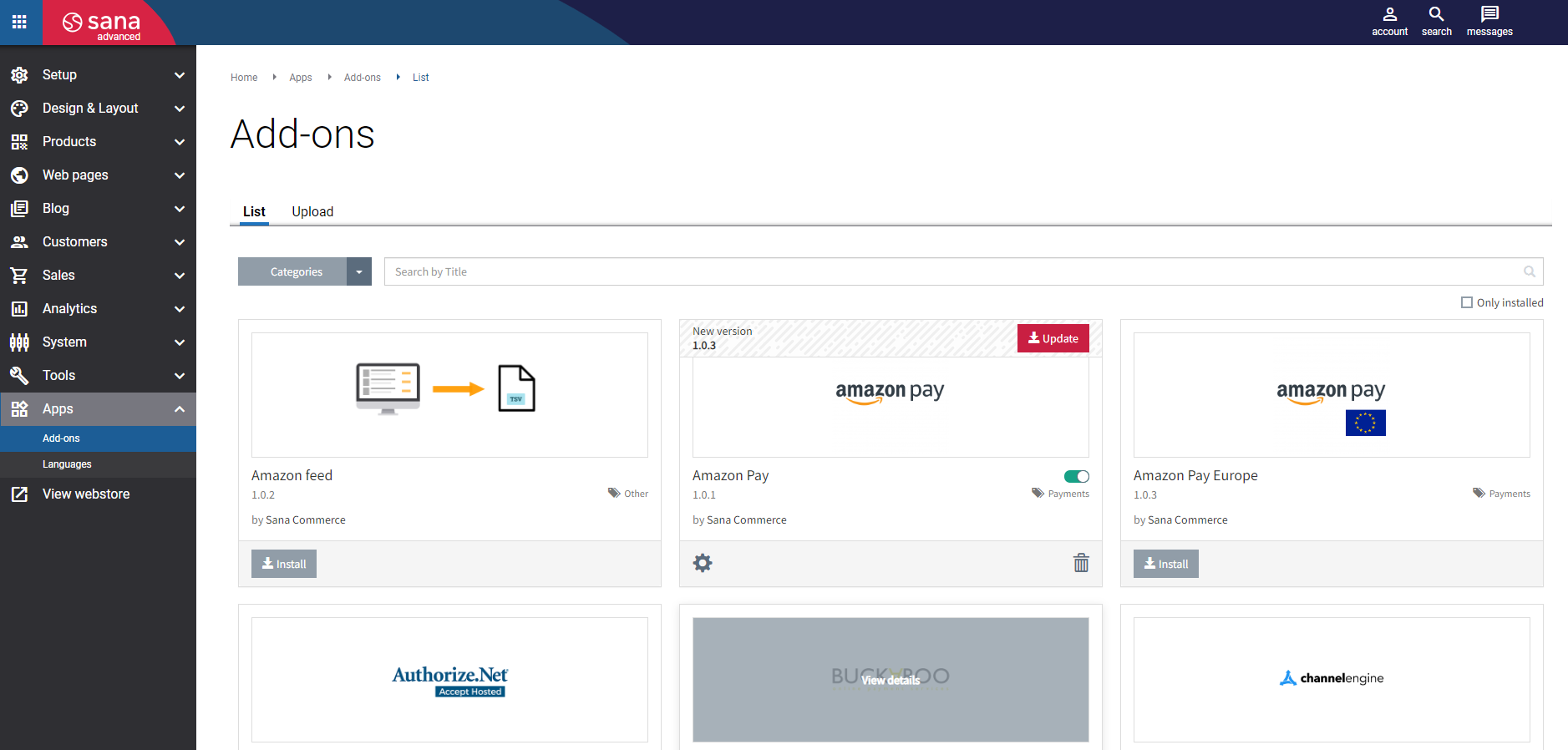Image resolution: width=1568 pixels, height=750 pixels.
Task: Open the channelengine add-on thumbnail
Action: click(1332, 680)
